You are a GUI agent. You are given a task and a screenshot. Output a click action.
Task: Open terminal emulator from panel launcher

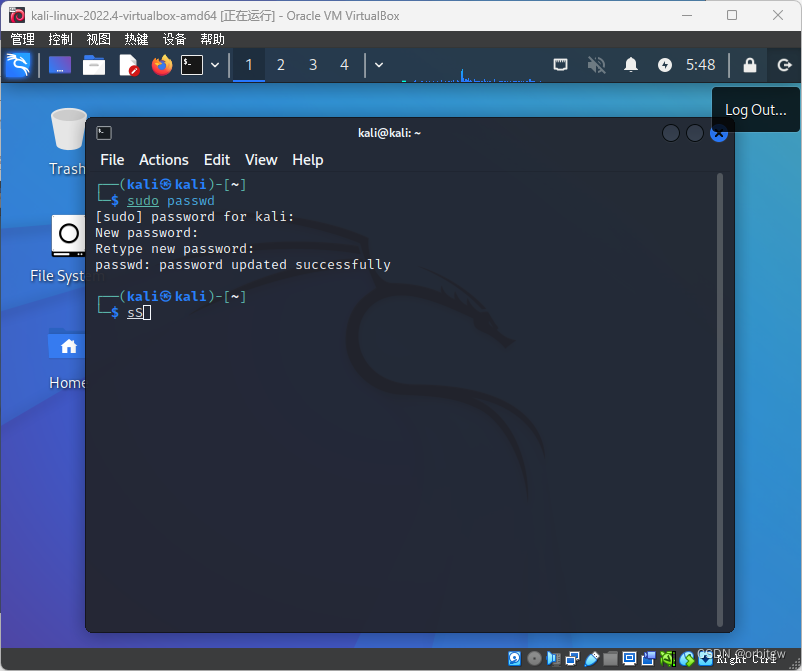click(x=192, y=65)
